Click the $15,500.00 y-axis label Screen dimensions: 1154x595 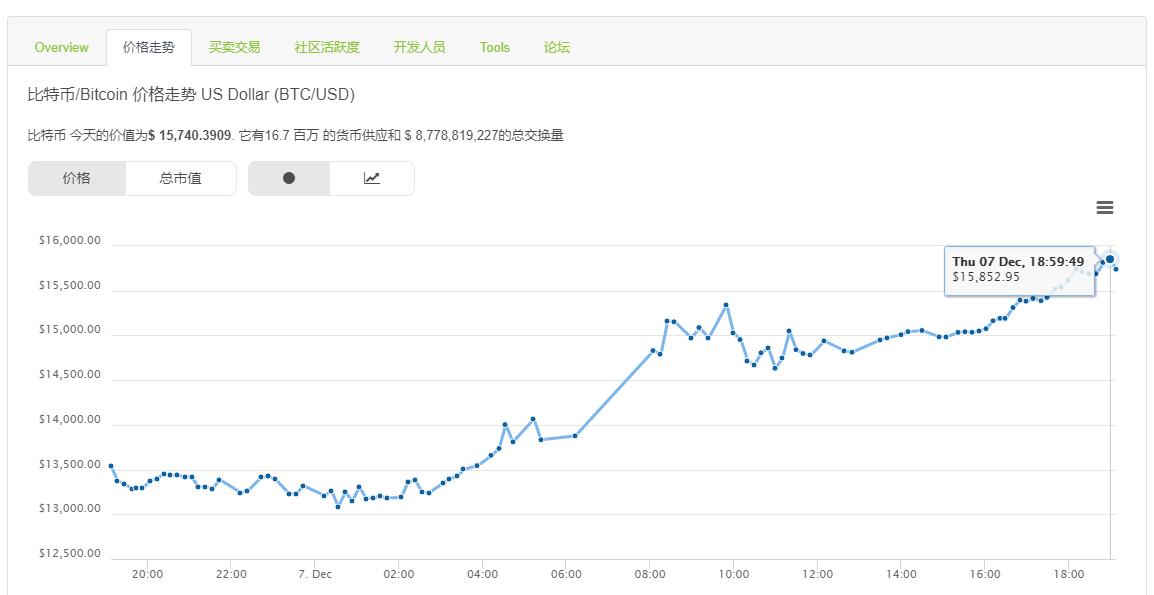[x=69, y=286]
